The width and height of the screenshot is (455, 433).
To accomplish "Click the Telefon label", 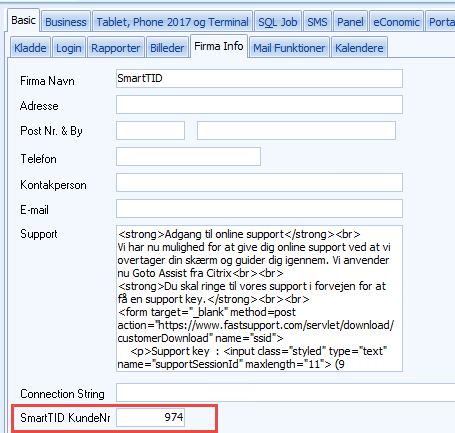I will (x=38, y=159).
